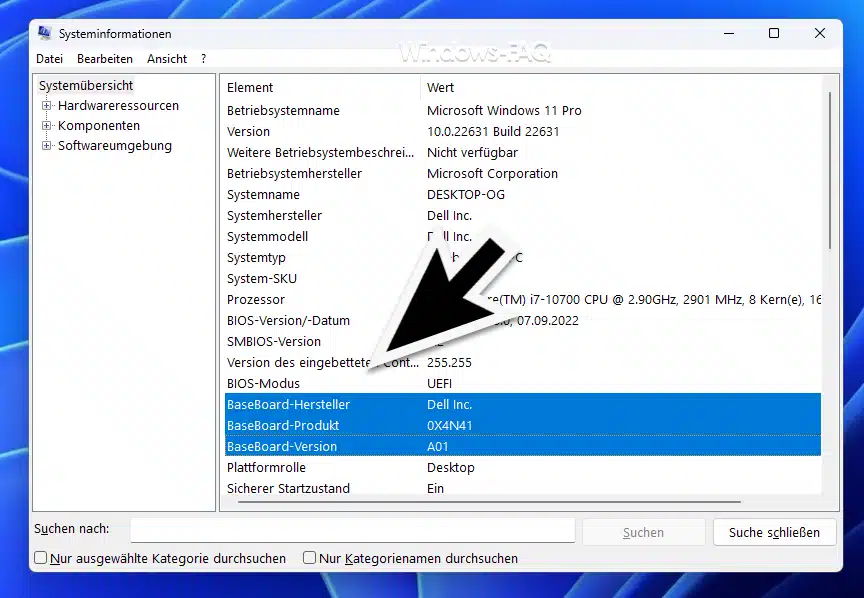Click the Wert column header
This screenshot has height=598, width=864.
(x=441, y=87)
